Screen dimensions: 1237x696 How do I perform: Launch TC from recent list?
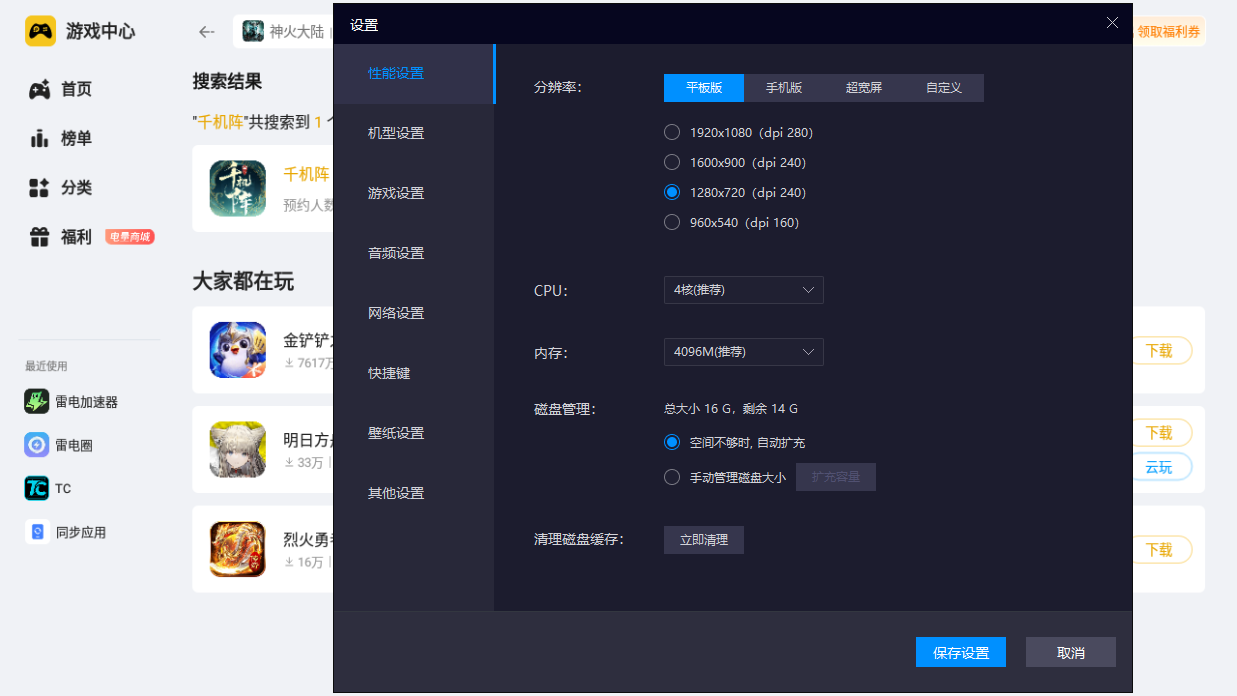pos(48,488)
